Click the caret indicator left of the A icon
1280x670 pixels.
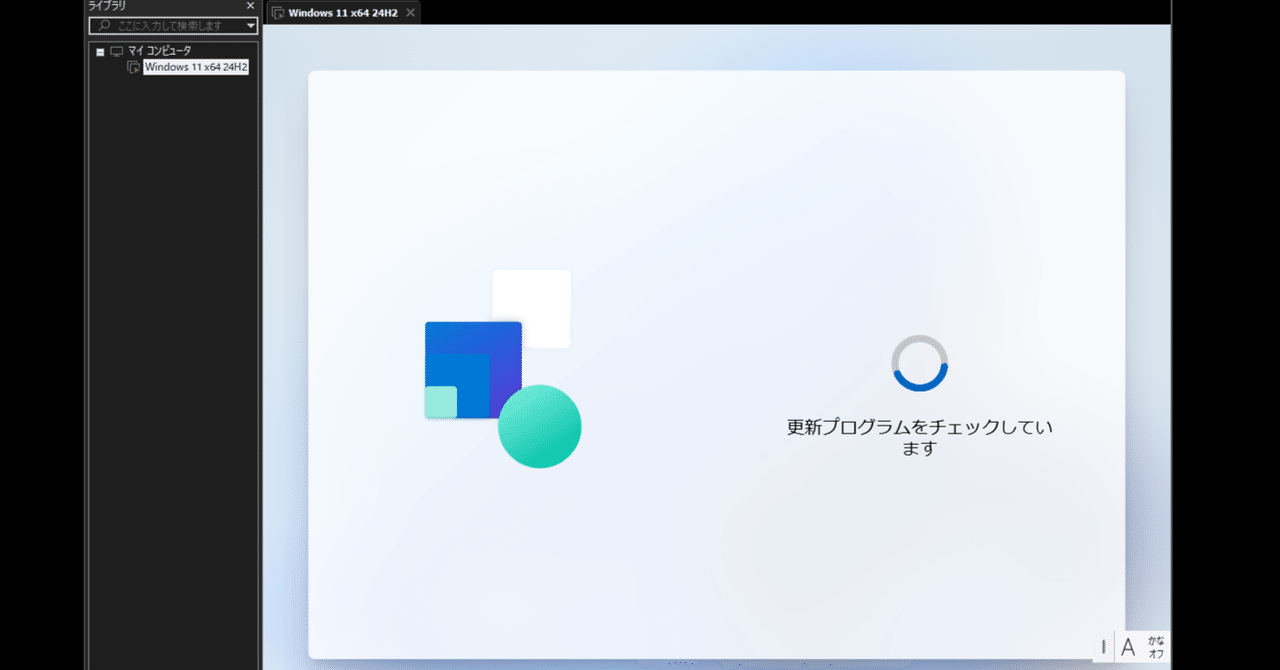point(1103,647)
